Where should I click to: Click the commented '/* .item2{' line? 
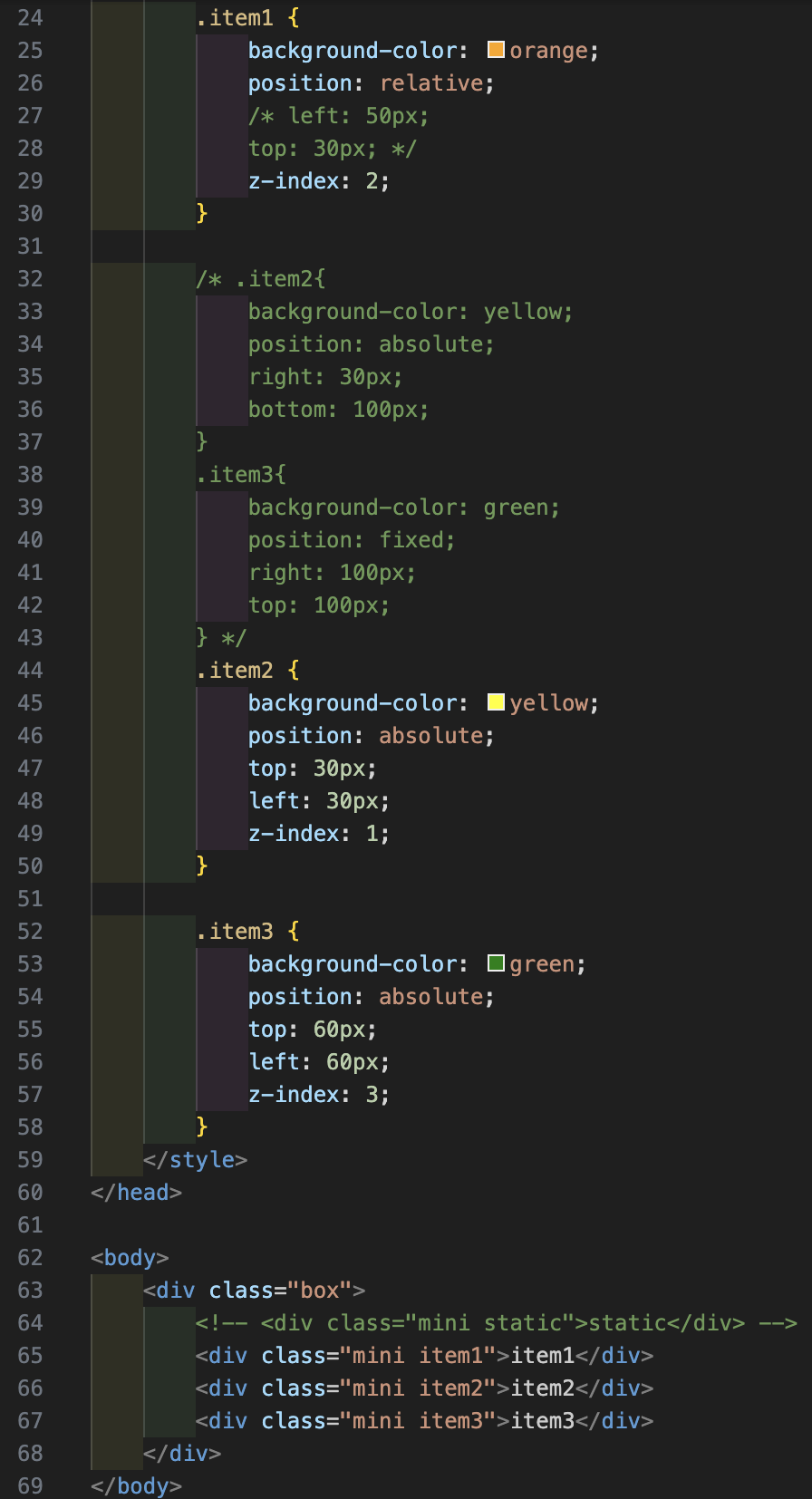coord(261,278)
